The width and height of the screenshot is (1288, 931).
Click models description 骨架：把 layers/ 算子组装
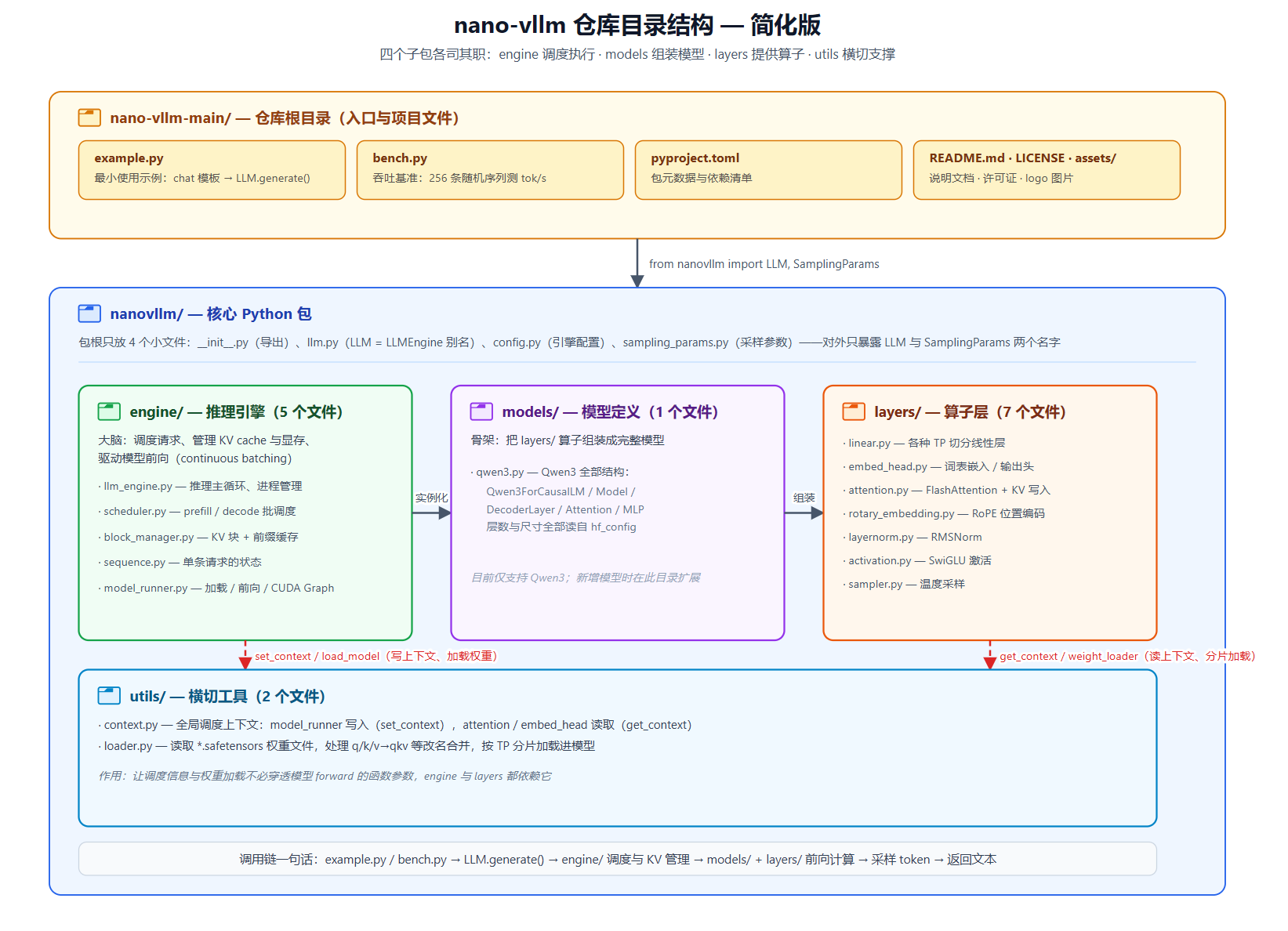pos(568,440)
